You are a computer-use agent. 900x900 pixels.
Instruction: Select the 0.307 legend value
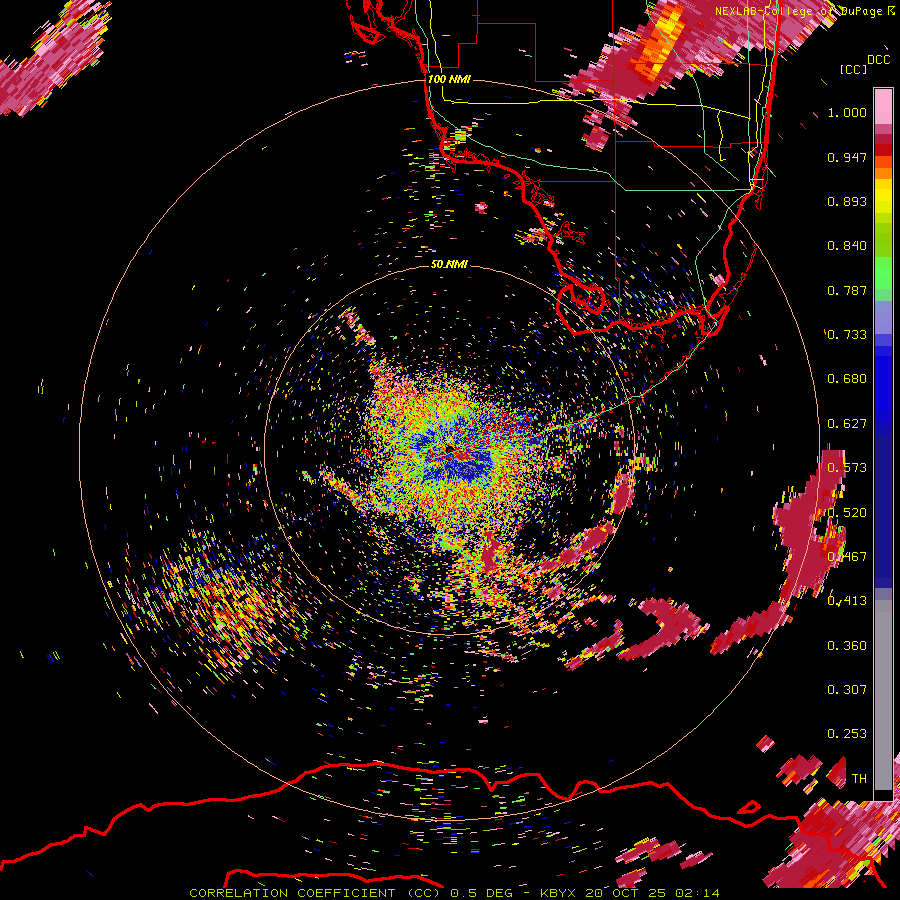(847, 690)
